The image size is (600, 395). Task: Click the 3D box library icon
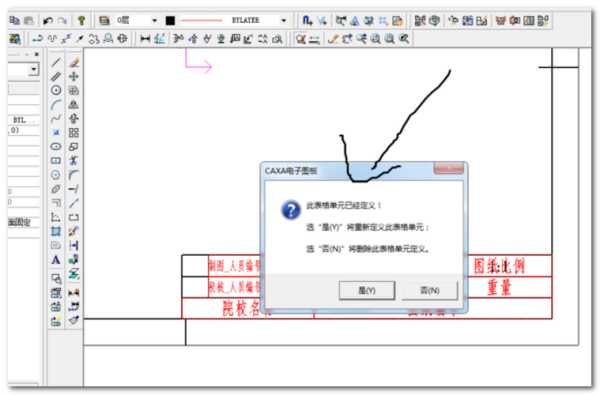tap(434, 20)
